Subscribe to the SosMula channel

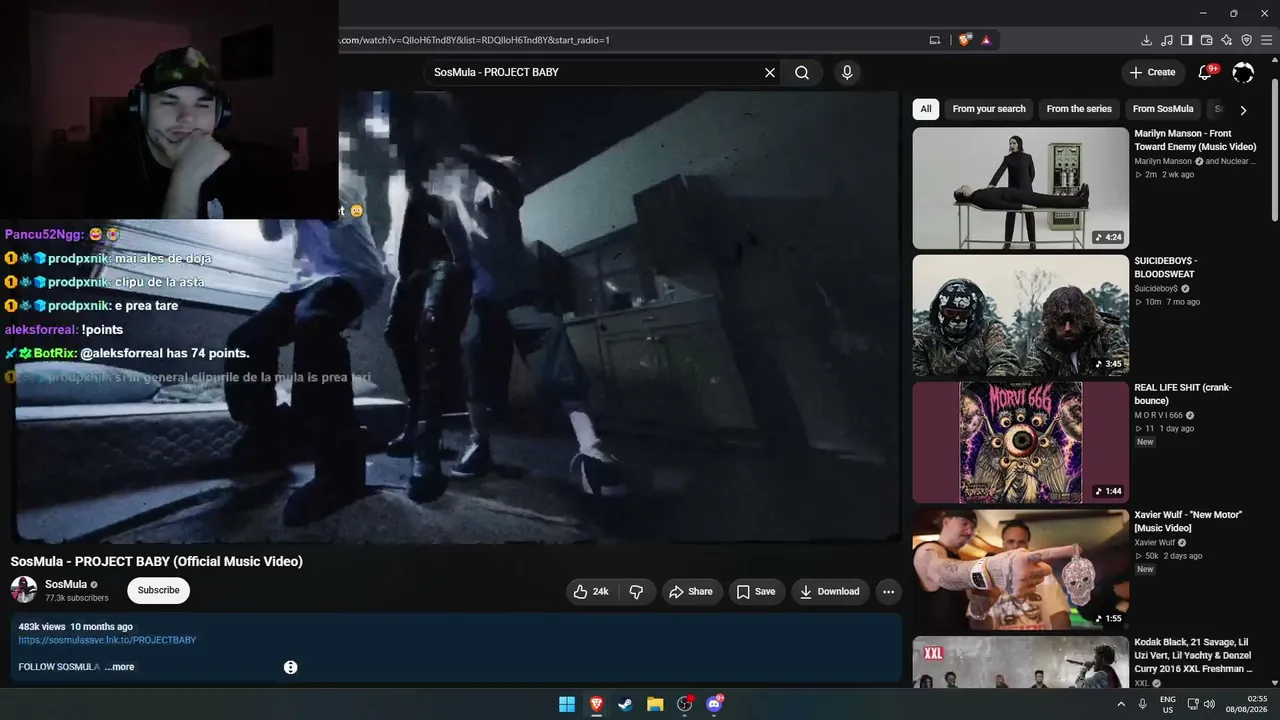tap(158, 590)
